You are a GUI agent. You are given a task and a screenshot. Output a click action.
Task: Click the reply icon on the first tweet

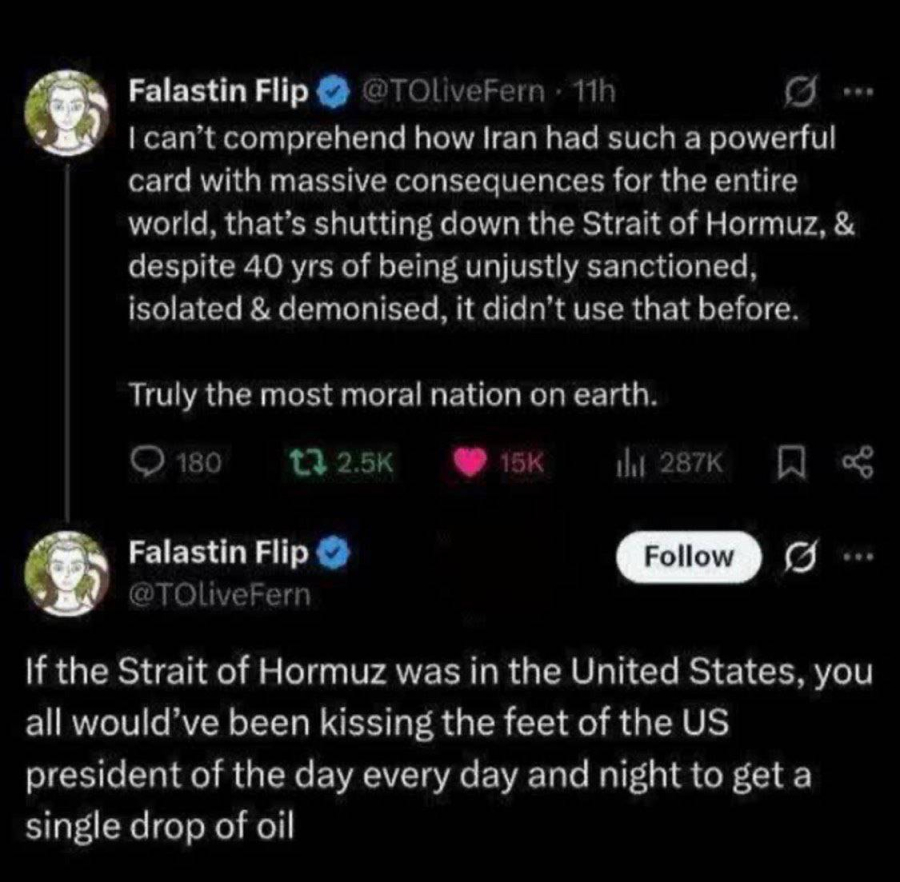(x=148, y=459)
